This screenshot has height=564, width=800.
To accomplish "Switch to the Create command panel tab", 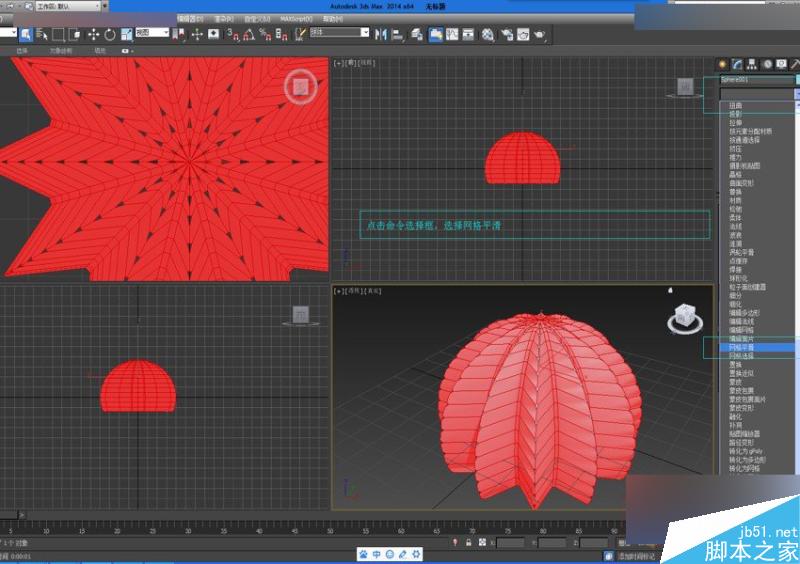I will pos(722,64).
